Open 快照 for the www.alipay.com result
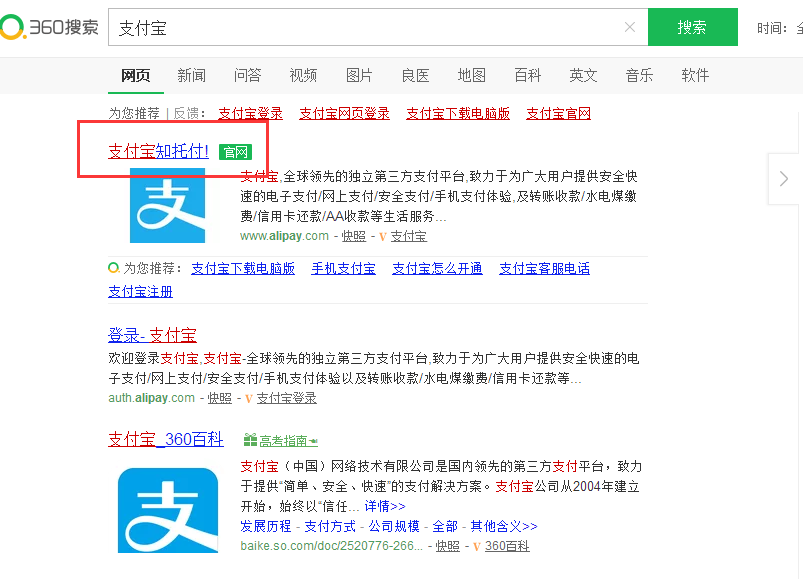 coord(354,236)
